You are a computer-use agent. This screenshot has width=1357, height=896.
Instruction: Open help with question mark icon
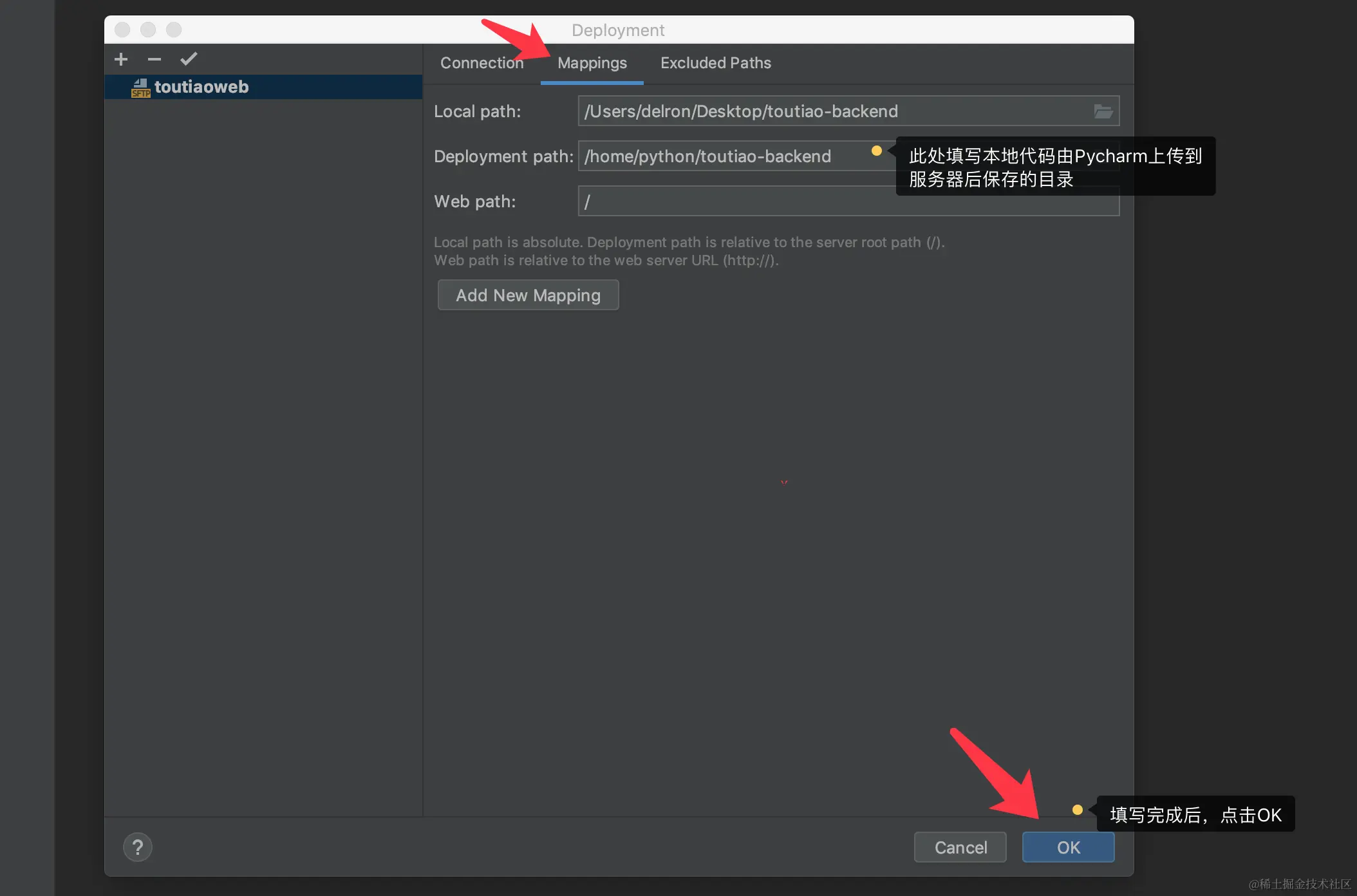click(x=138, y=847)
